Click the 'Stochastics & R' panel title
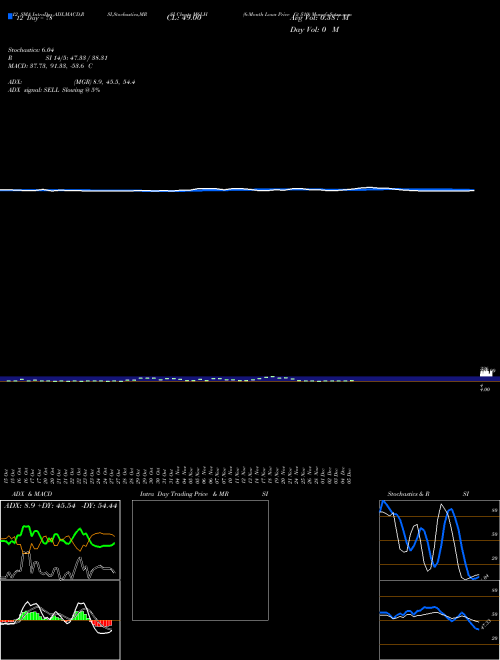Screen dimensions: 500x660 point(408,494)
